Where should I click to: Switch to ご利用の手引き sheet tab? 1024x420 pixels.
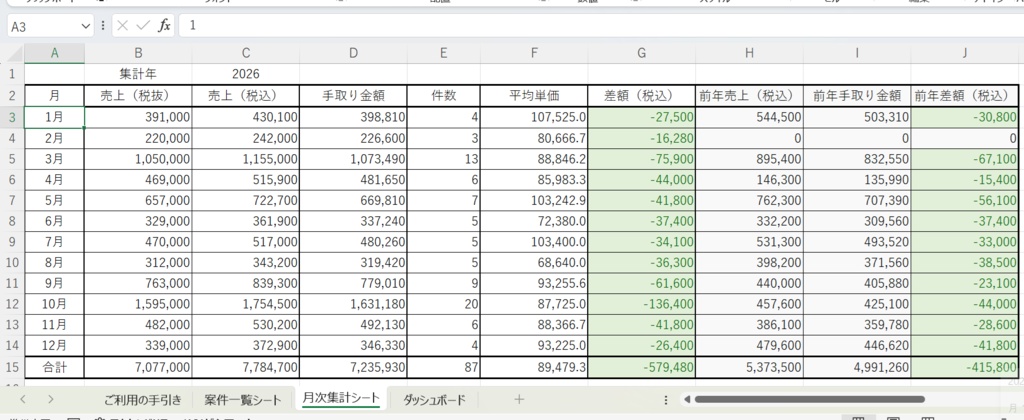coord(143,400)
